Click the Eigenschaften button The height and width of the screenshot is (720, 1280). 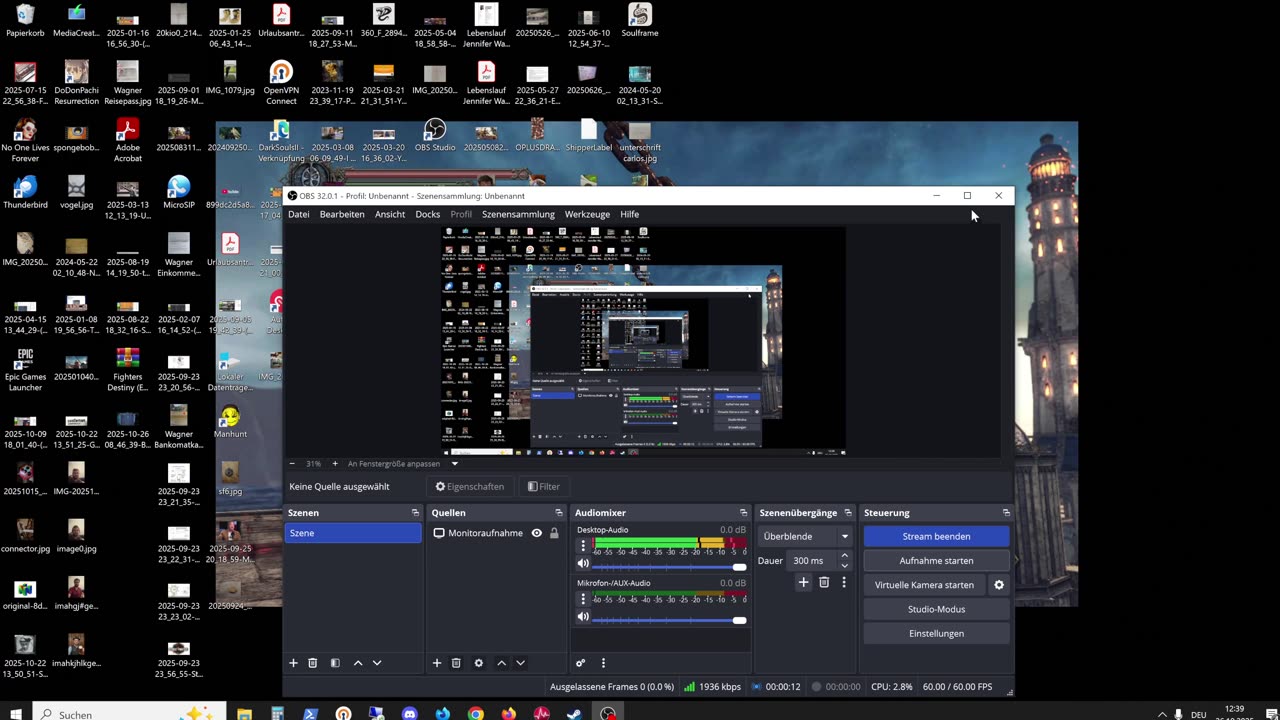point(470,487)
